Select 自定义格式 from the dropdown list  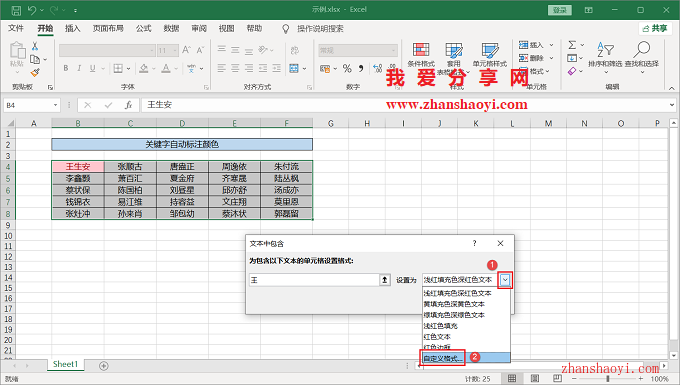tap(466, 358)
